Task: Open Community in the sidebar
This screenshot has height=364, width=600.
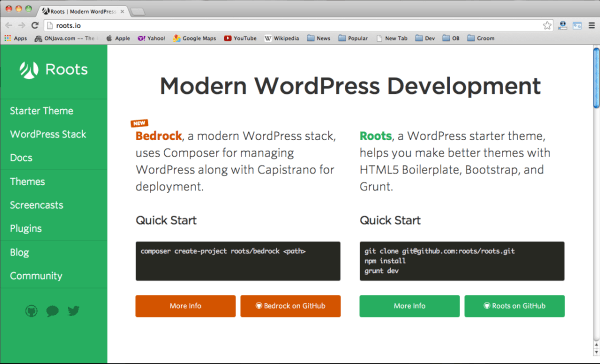Action: (x=36, y=276)
